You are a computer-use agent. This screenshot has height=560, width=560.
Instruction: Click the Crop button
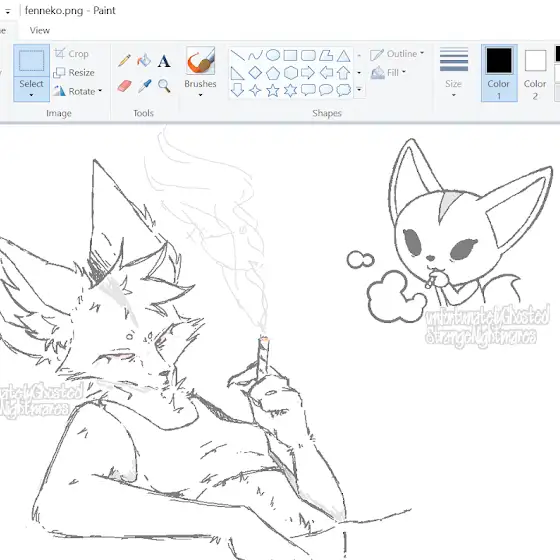71,54
